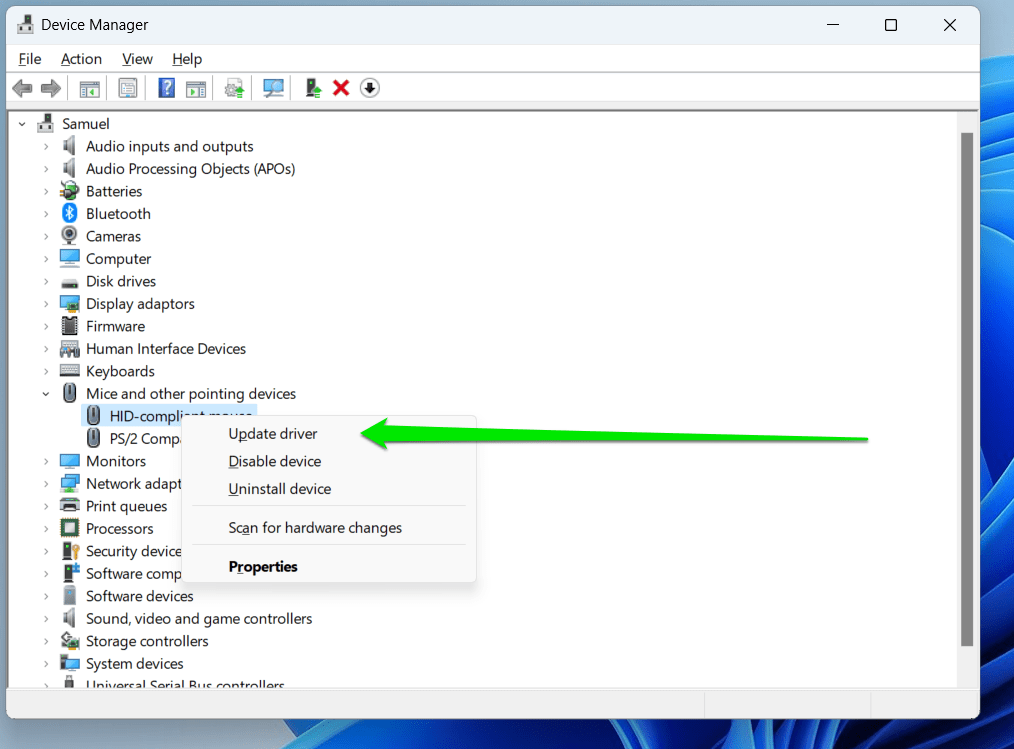
Task: Open Help using the question mark toolbar icon
Action: [x=166, y=88]
